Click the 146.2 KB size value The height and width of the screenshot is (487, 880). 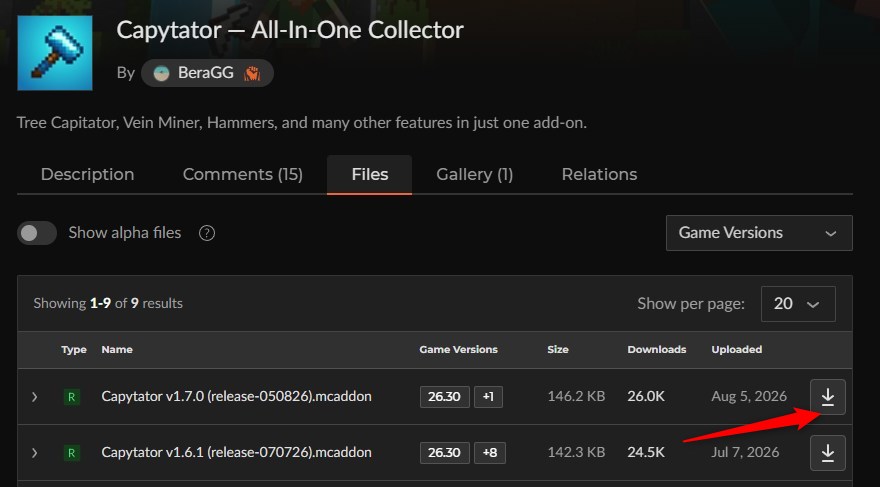pos(576,397)
